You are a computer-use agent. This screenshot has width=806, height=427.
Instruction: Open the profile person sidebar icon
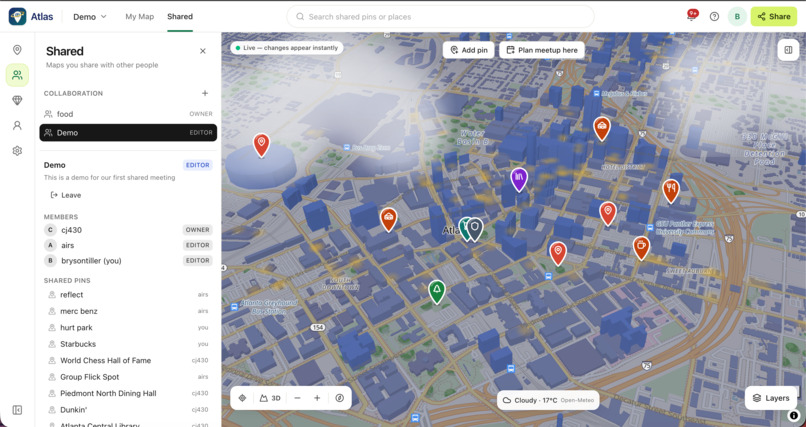point(17,125)
